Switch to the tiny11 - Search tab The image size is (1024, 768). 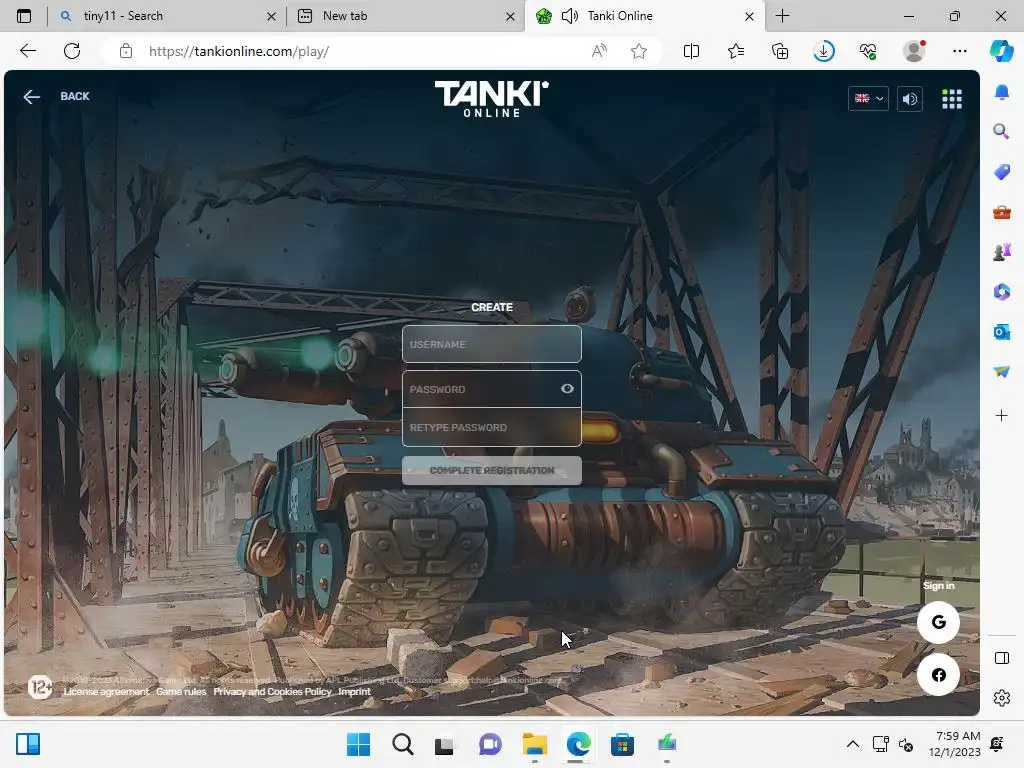(167, 16)
